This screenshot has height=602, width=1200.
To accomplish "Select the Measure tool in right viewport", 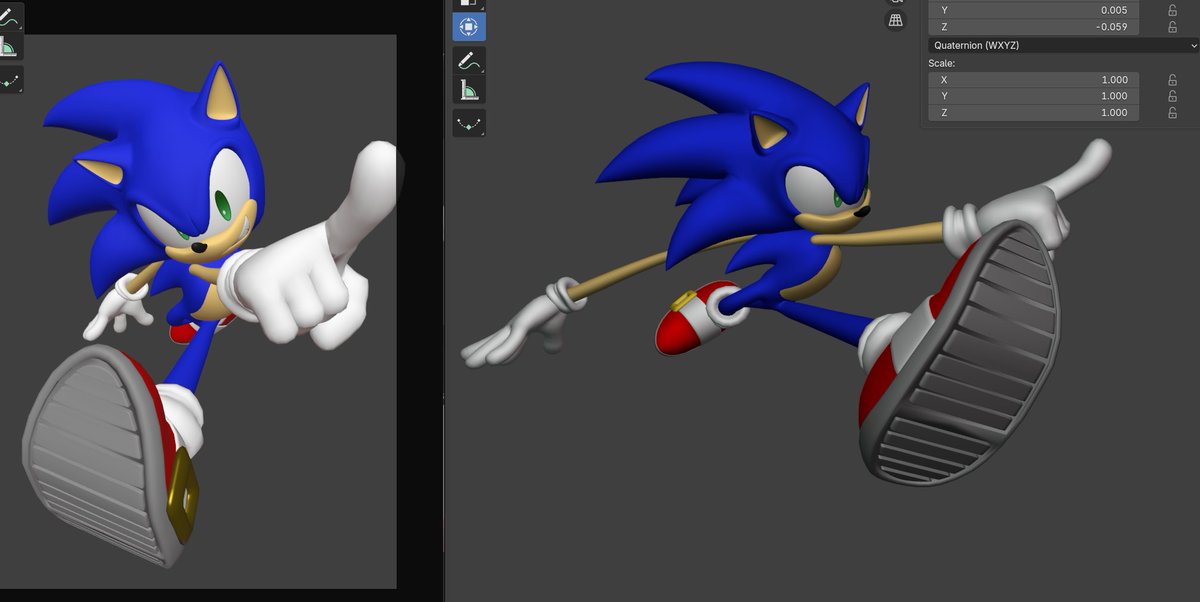I will point(469,90).
